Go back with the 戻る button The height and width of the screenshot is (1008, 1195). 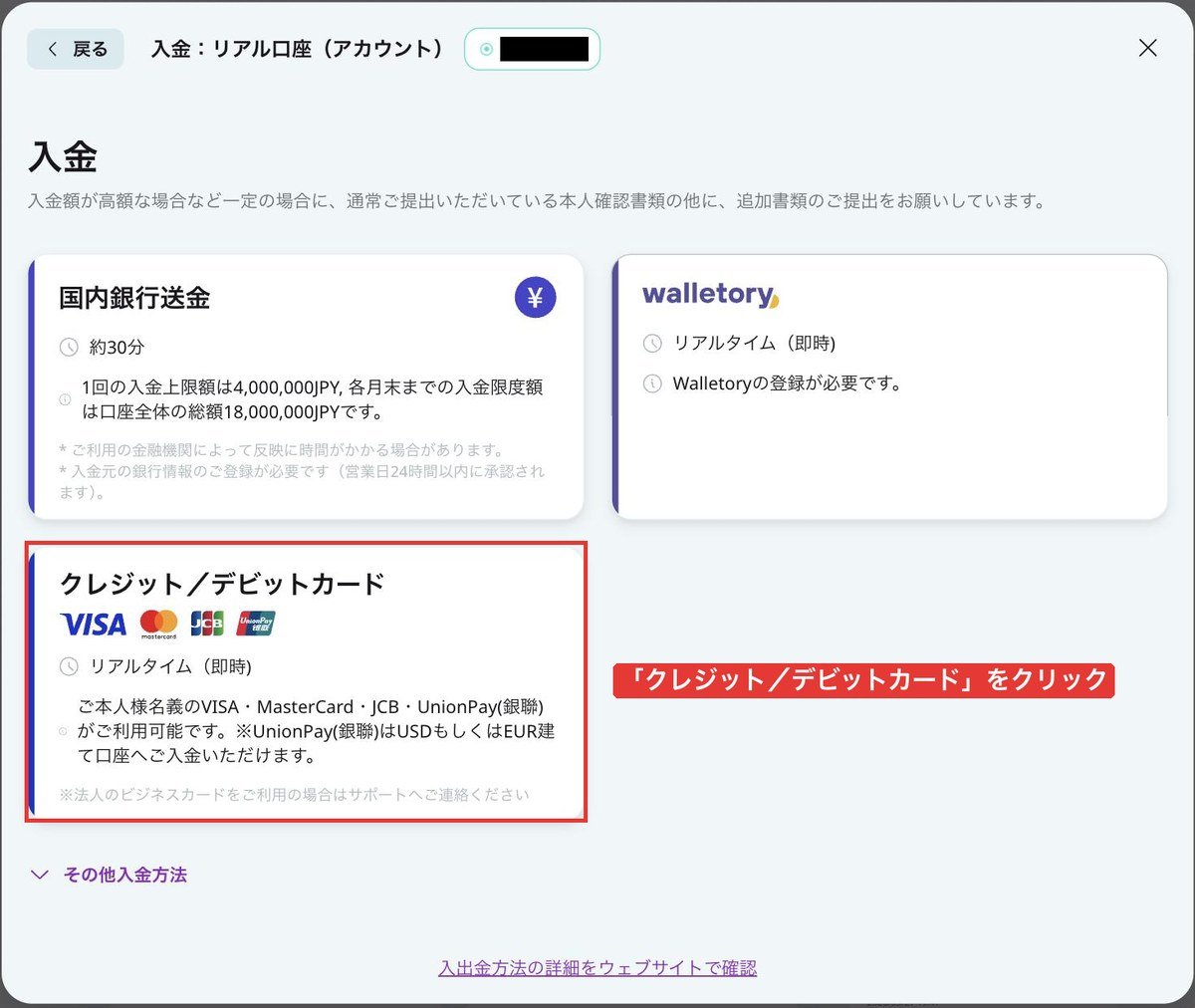point(76,49)
